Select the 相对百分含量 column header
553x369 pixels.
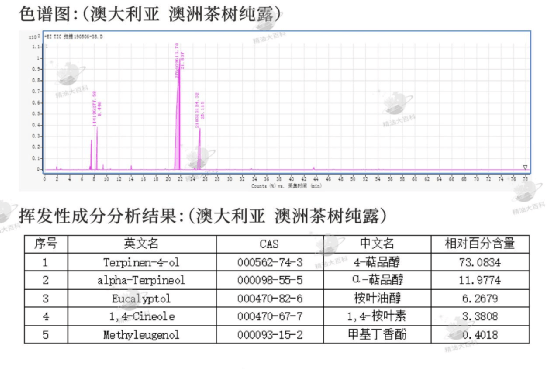(480, 243)
